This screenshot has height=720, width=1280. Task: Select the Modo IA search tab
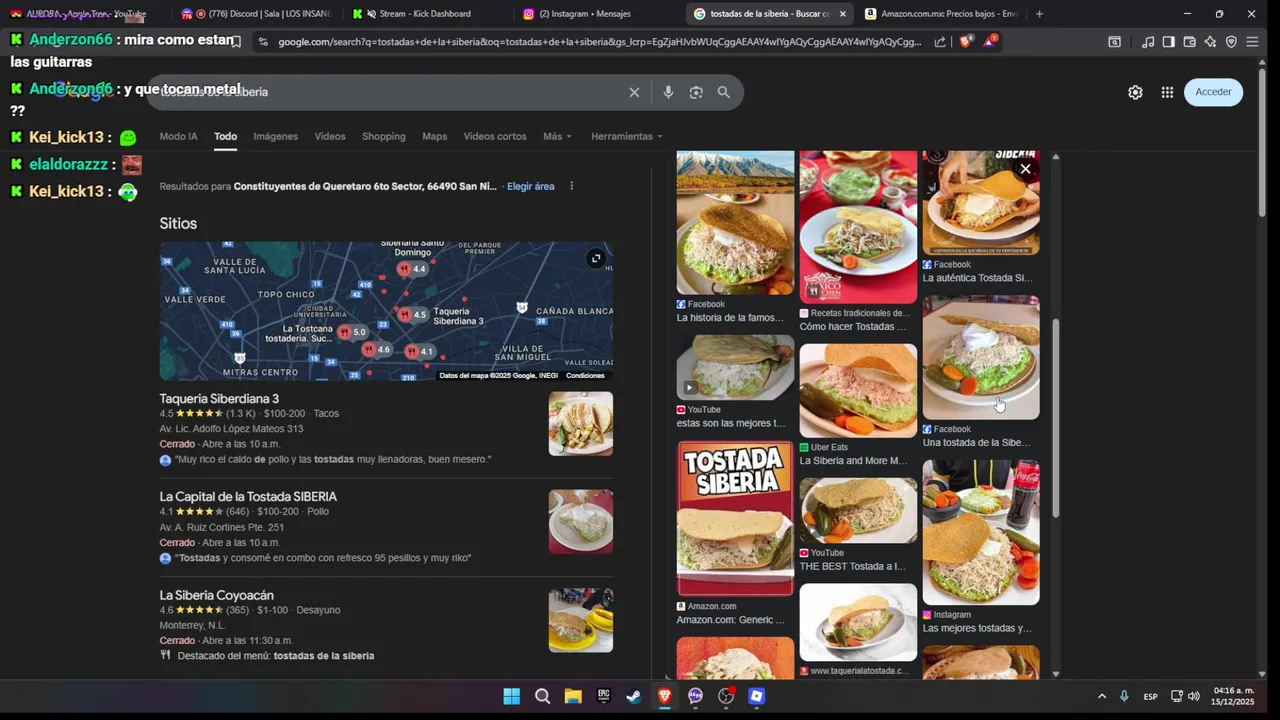[x=178, y=136]
